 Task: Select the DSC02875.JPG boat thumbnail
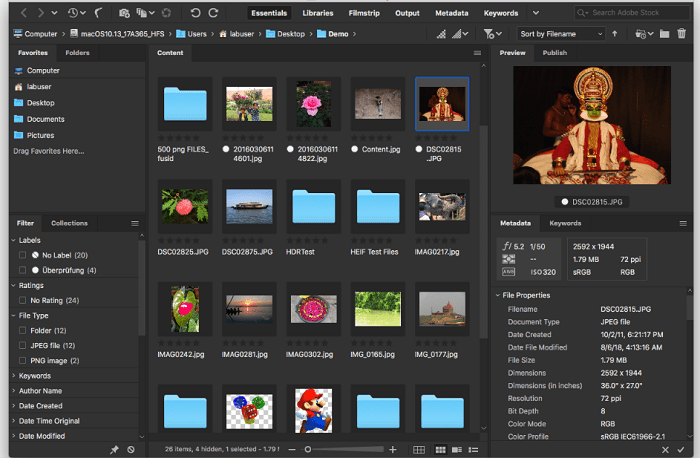[249, 206]
